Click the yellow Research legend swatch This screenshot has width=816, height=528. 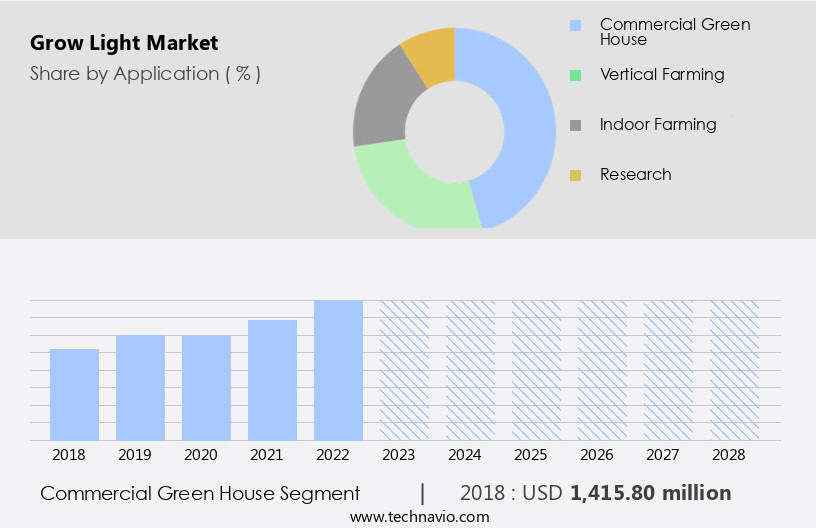point(575,175)
